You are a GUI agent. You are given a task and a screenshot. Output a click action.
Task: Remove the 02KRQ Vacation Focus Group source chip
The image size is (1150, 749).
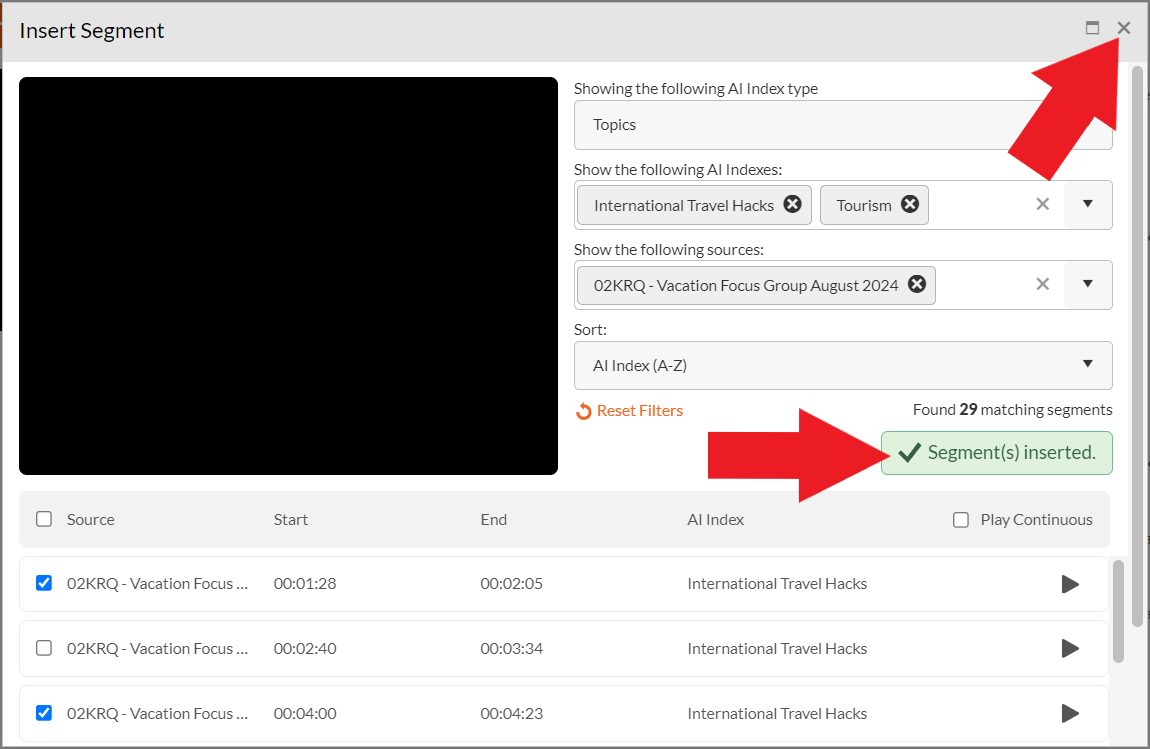pyautogui.click(x=917, y=284)
